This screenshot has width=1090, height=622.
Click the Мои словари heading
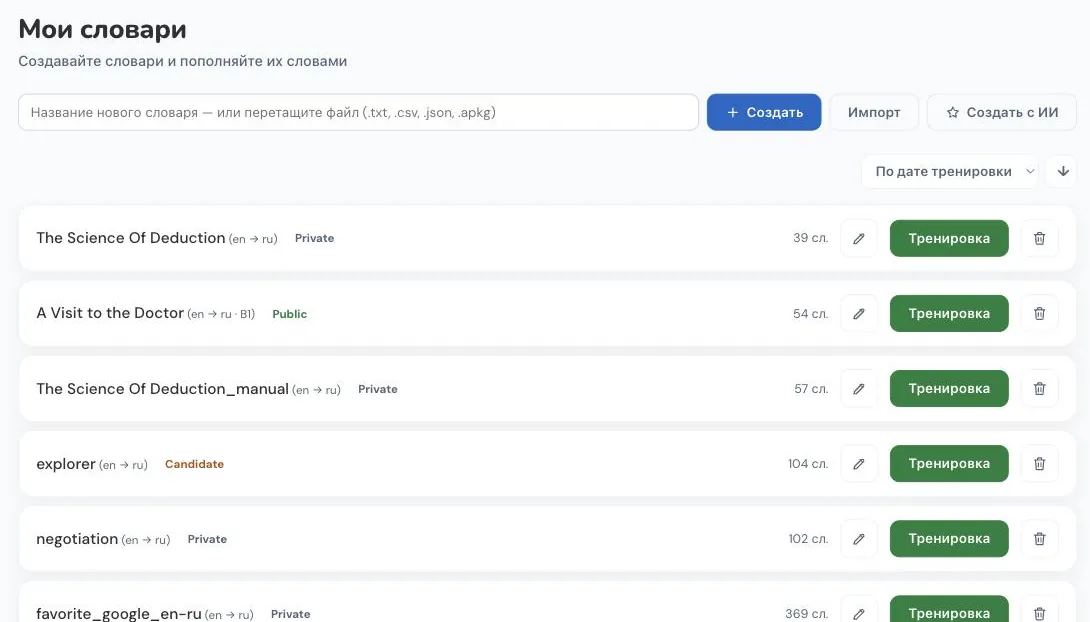102,29
